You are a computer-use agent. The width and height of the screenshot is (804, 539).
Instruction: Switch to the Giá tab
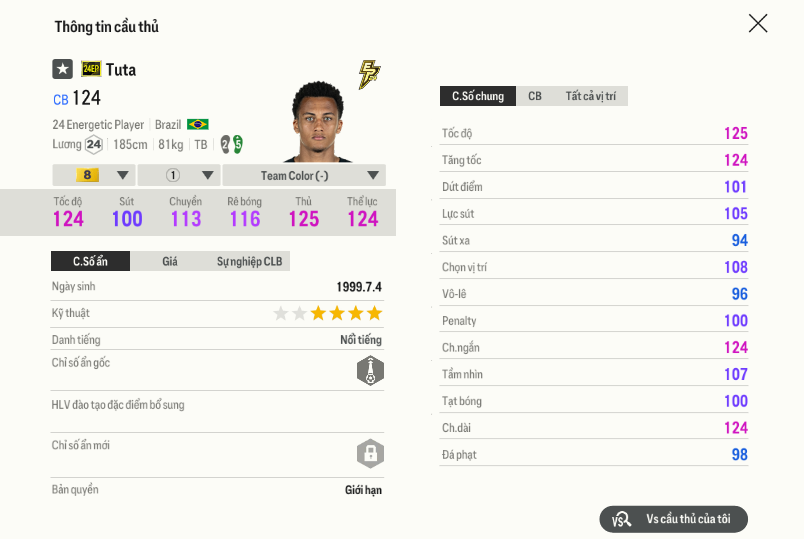[x=170, y=261]
